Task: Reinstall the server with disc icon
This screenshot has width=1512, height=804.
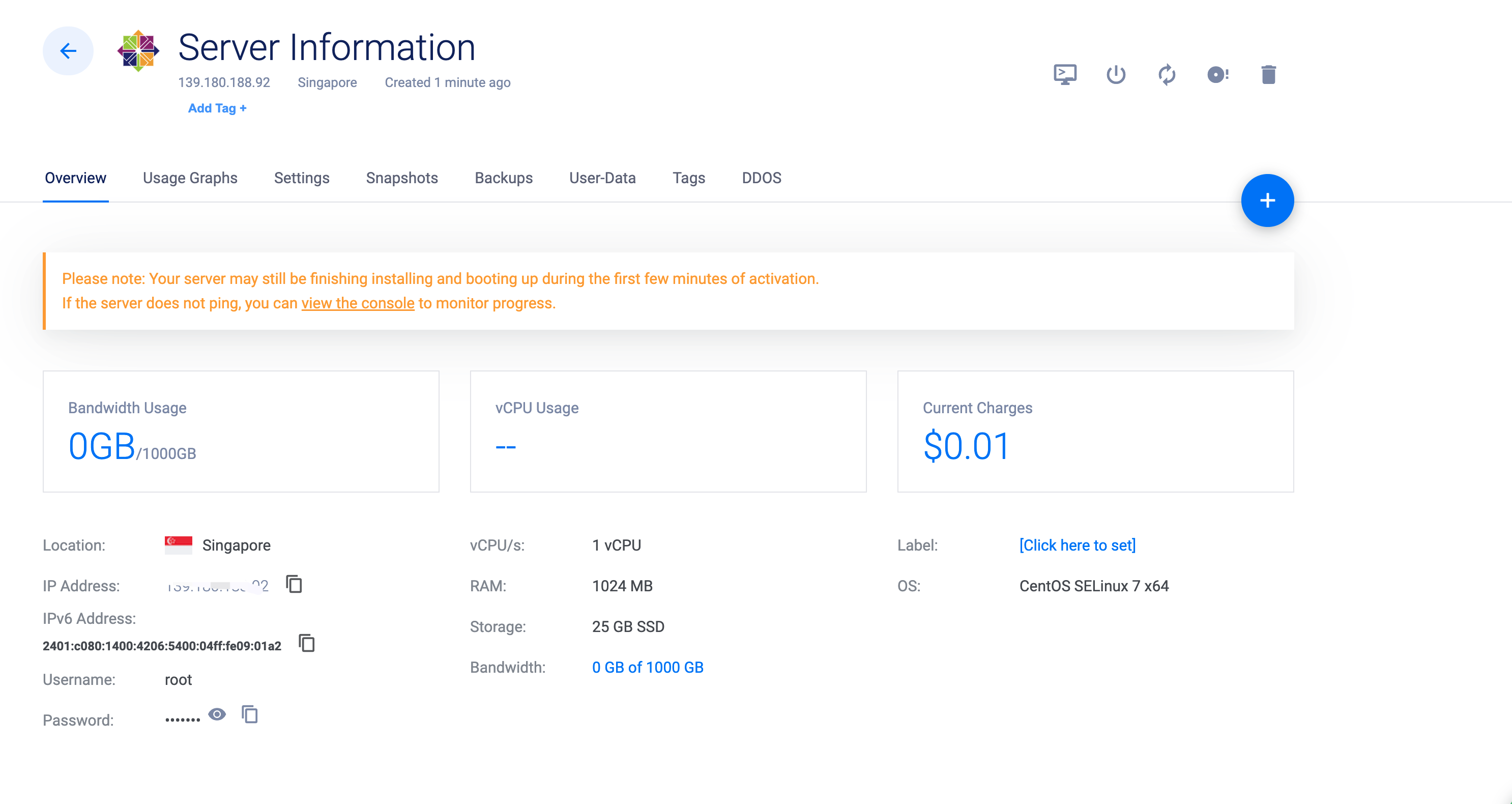Action: pos(1218,75)
